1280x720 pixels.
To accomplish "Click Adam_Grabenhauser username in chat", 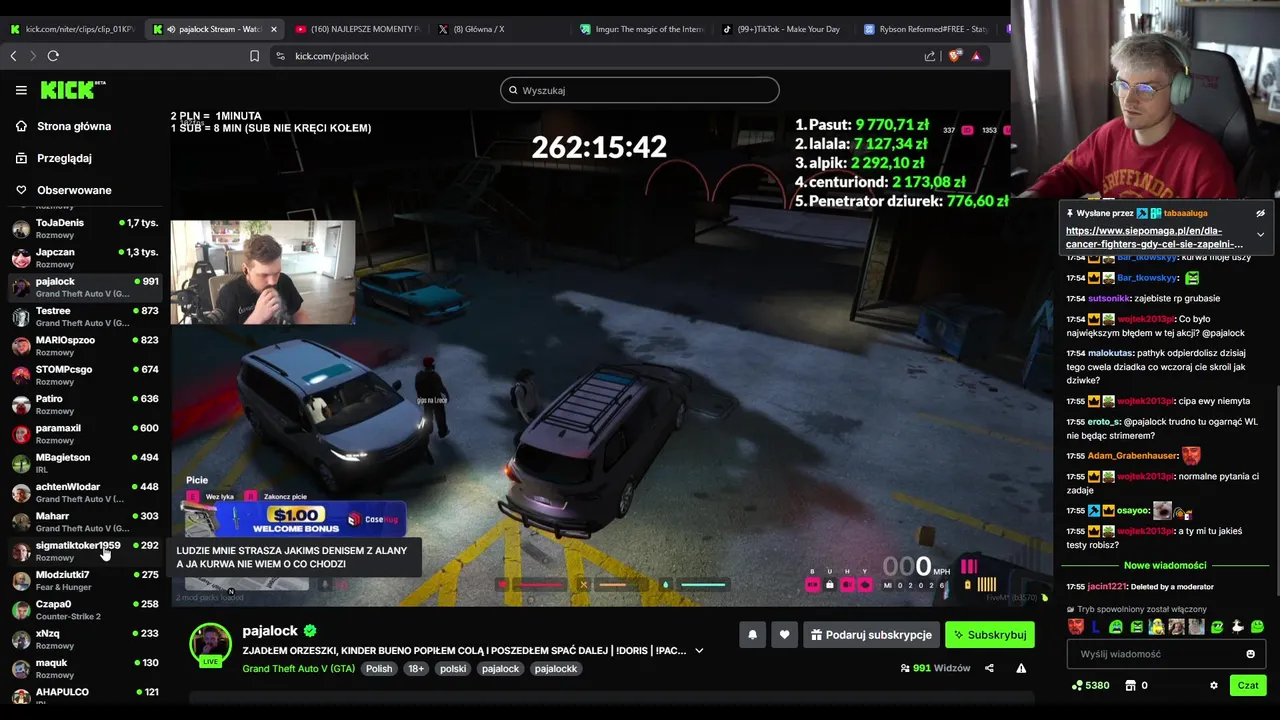I will click(x=1131, y=456).
